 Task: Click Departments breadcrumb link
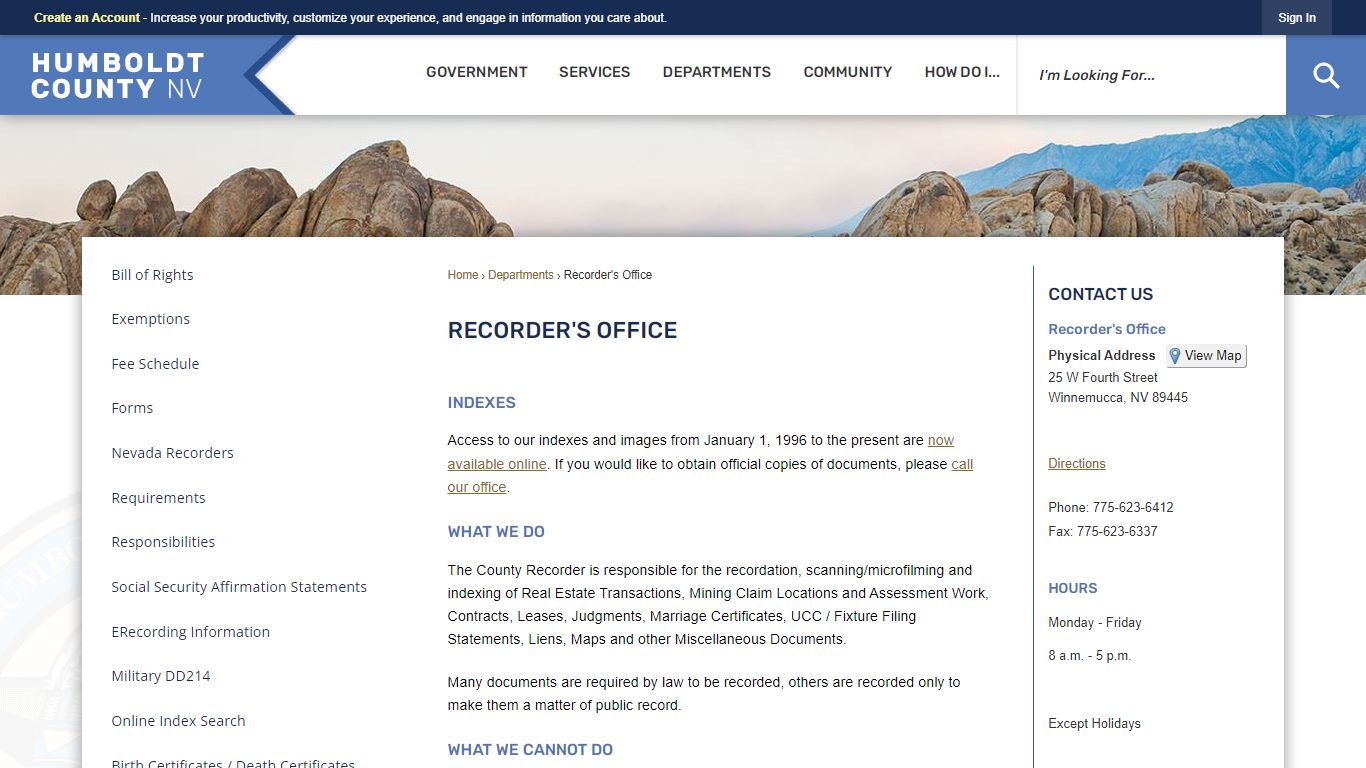(521, 275)
